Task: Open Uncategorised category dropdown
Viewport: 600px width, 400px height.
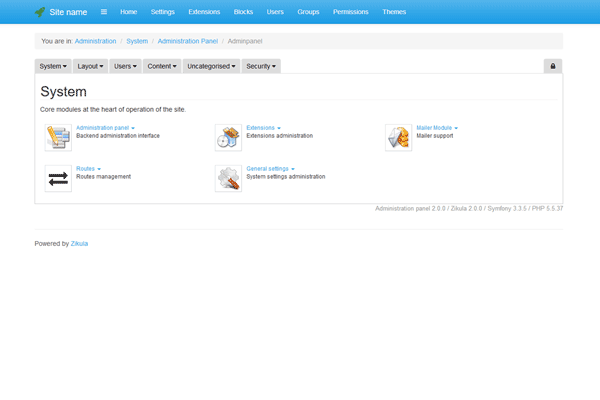Action: (211, 66)
